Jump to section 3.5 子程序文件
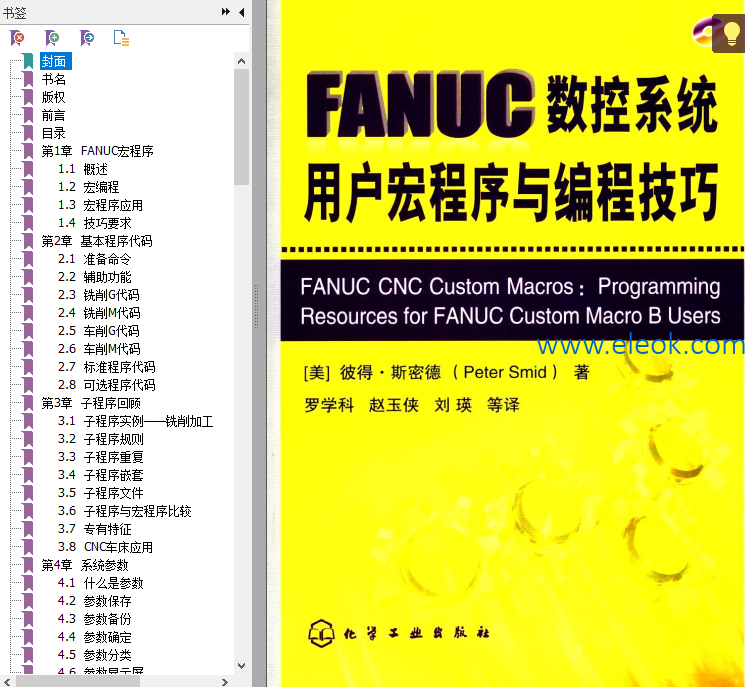 (x=101, y=493)
